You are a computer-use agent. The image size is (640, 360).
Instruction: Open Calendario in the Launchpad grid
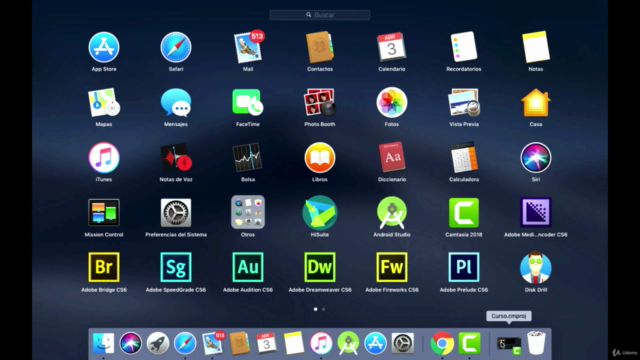point(391,47)
